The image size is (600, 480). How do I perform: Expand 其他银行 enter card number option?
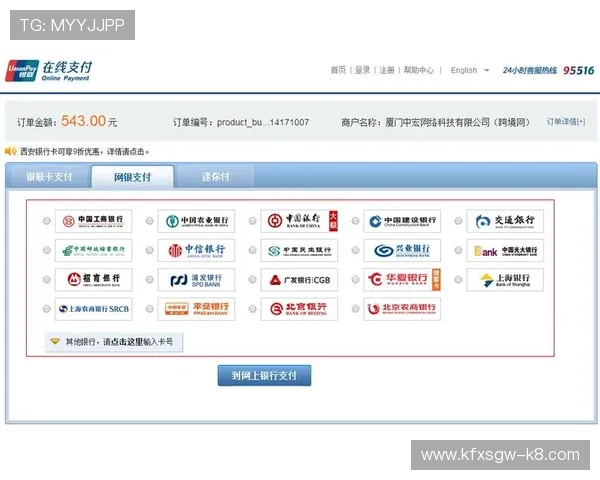pyautogui.click(x=114, y=342)
